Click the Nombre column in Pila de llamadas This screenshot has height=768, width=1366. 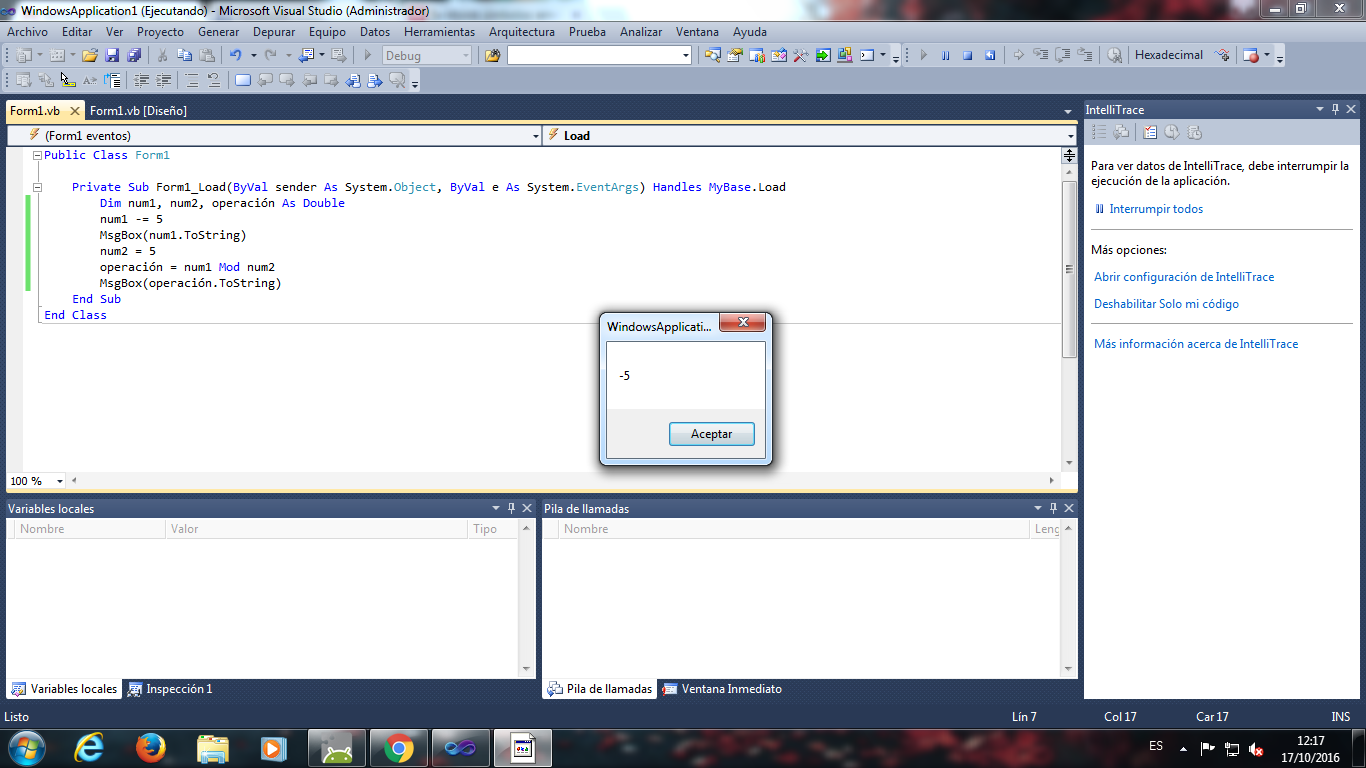[794, 529]
